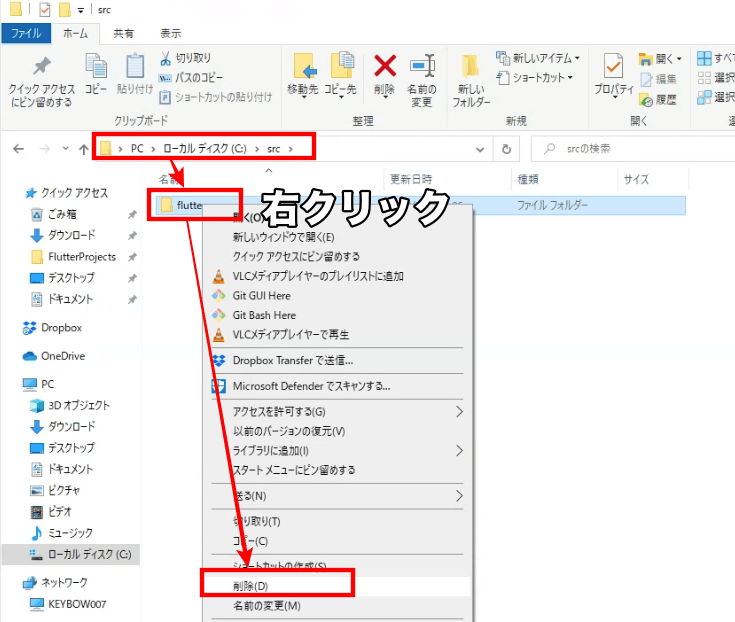The width and height of the screenshot is (735, 622).
Task: Choose Pin to Start menu (スタート メニューにピン留めする)
Action: 338,470
